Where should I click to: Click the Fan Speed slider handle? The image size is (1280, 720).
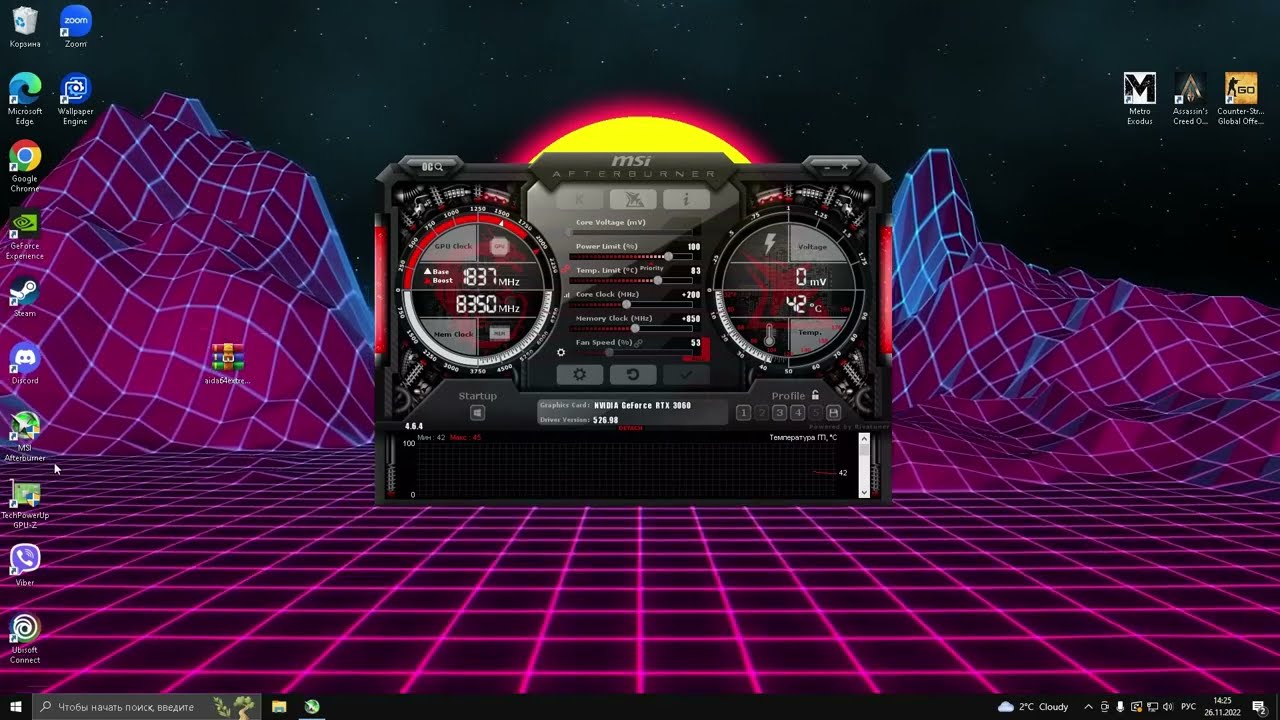point(609,352)
